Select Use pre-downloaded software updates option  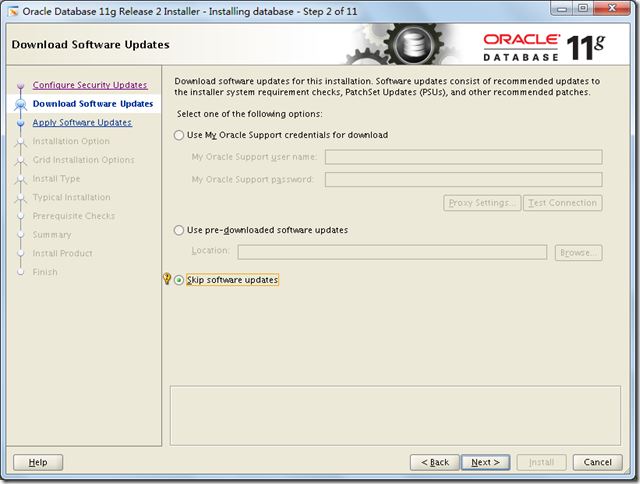tap(179, 230)
